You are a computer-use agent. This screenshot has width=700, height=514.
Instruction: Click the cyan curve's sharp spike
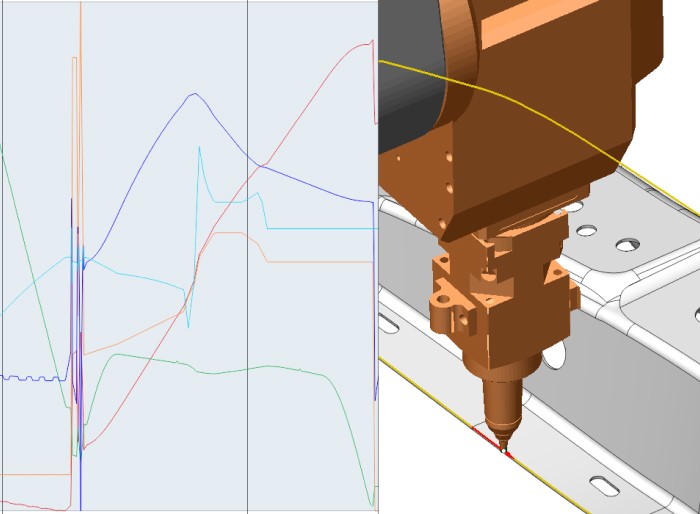(x=200, y=149)
